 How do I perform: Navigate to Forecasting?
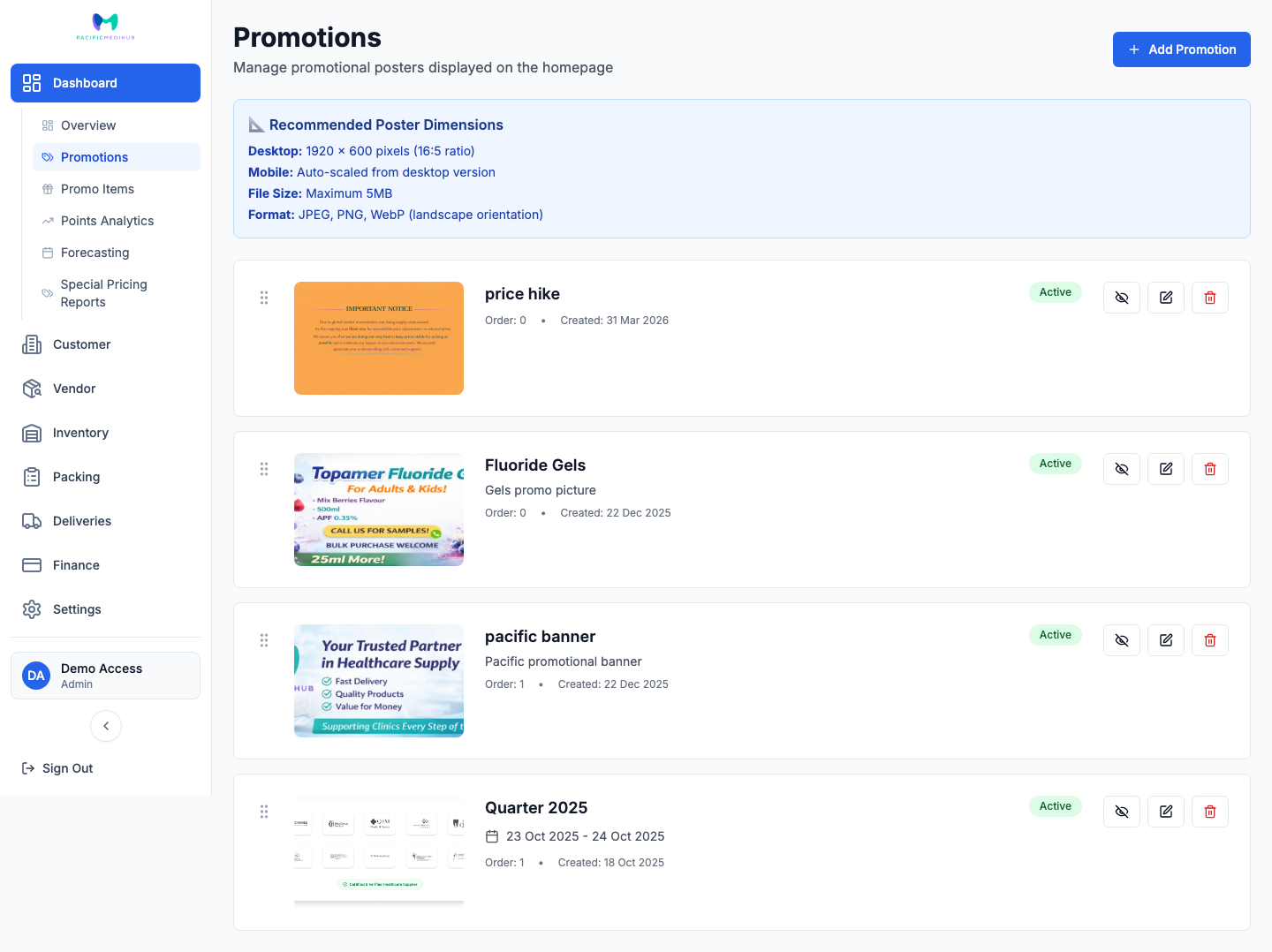(117, 253)
